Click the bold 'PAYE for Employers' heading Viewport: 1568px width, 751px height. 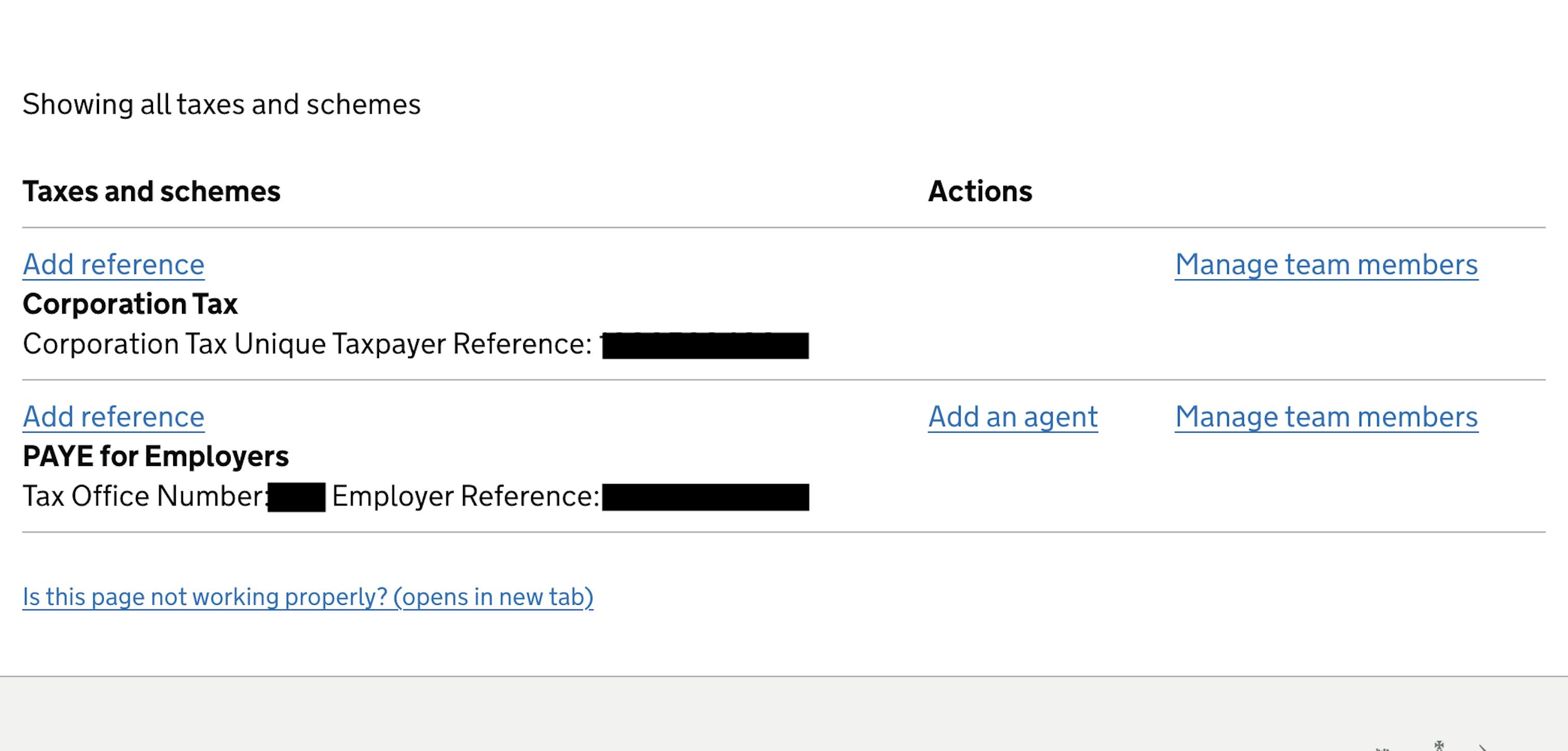[x=155, y=456]
